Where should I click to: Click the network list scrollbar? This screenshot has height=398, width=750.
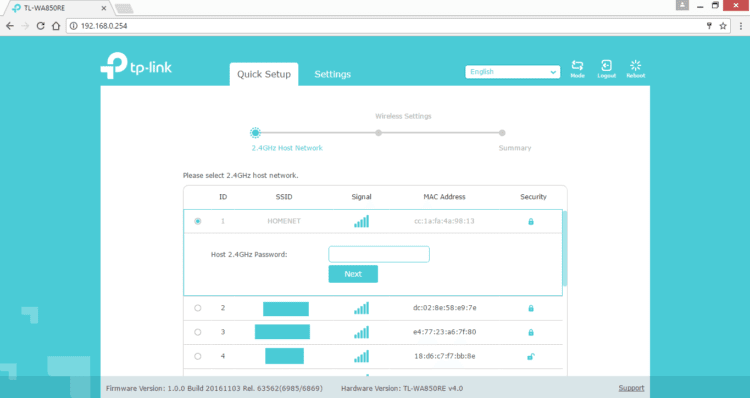click(x=565, y=248)
